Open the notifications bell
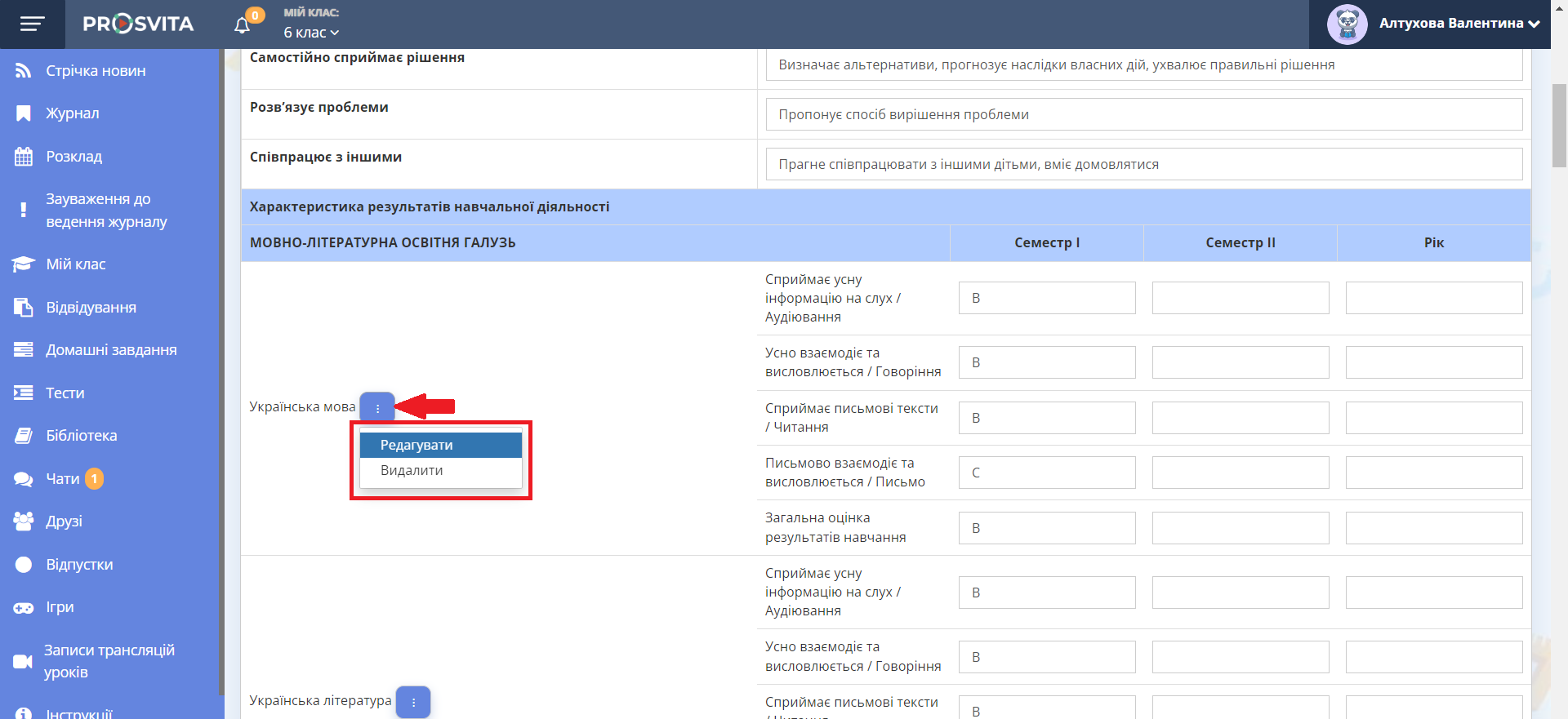This screenshot has height=719, width=1568. pos(242,25)
